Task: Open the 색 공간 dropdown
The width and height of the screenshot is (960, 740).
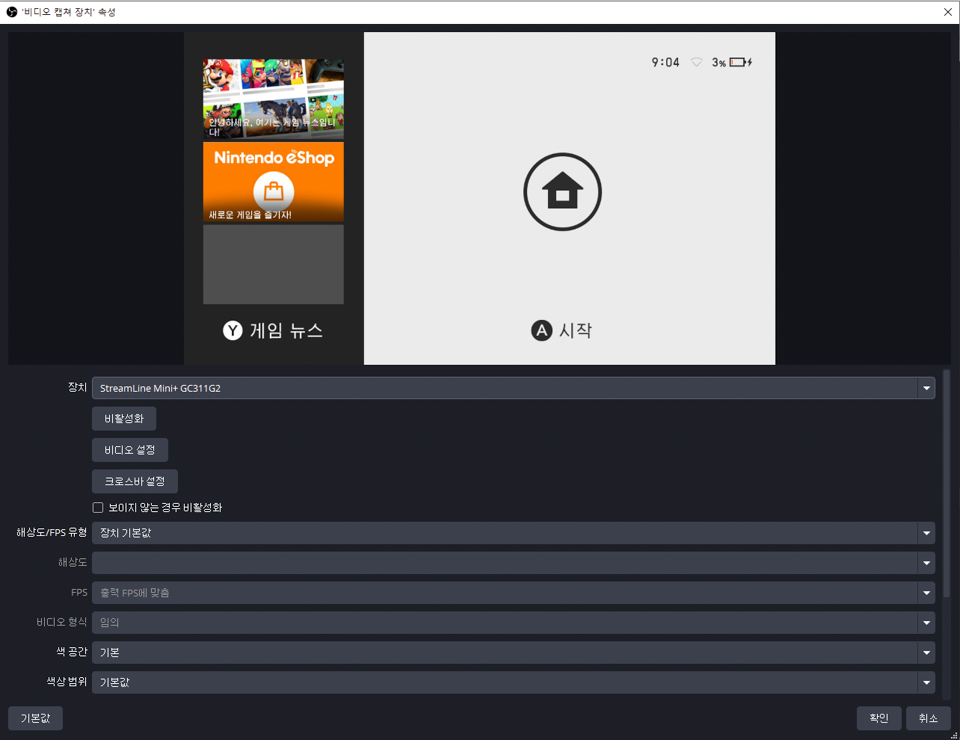Action: pos(513,652)
